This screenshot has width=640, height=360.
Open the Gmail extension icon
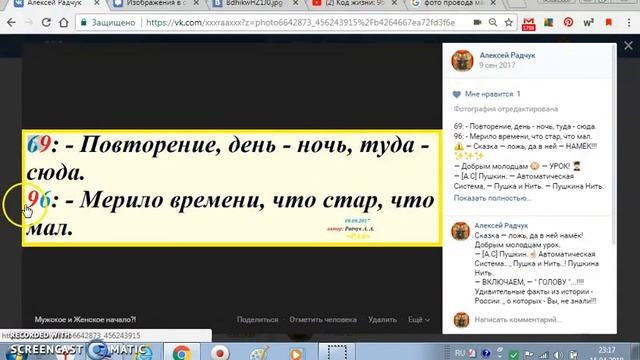pyautogui.click(x=529, y=24)
